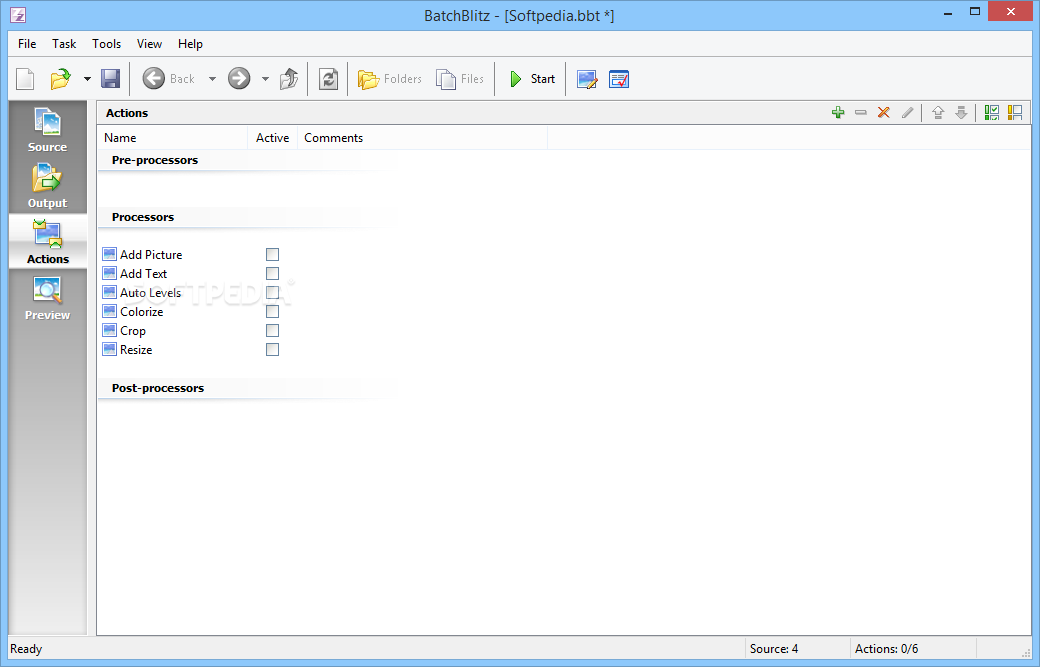This screenshot has width=1040, height=667.
Task: Open the Tools menu
Action: (x=107, y=44)
